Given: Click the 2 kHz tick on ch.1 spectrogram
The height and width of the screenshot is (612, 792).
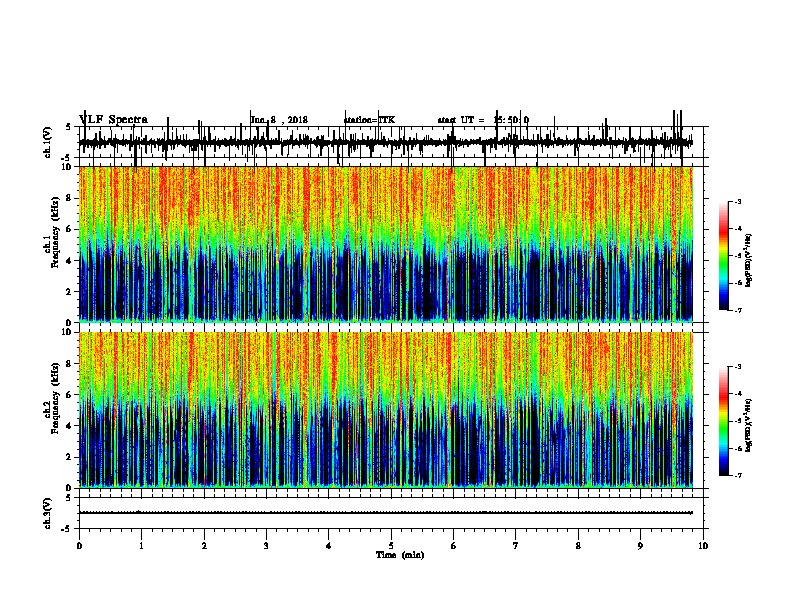Looking at the screenshot, I should 70,292.
